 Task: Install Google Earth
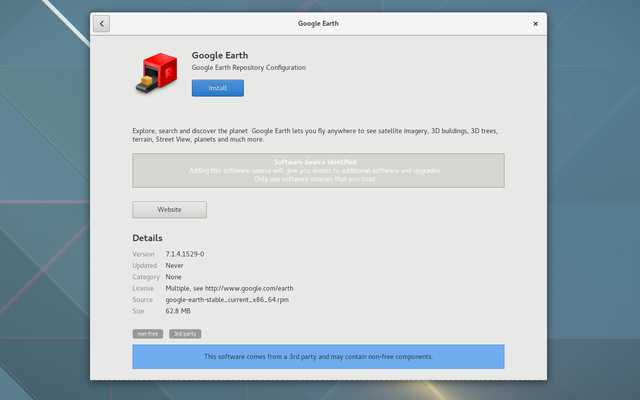coord(218,88)
